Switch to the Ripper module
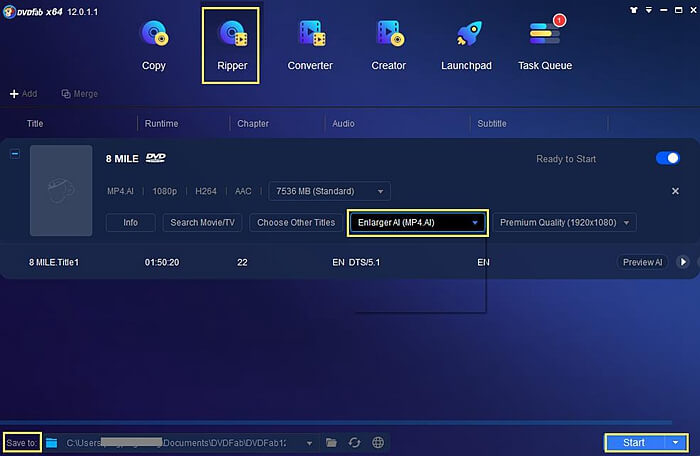Screen dimensions: 700x456 pyautogui.click(x=231, y=46)
